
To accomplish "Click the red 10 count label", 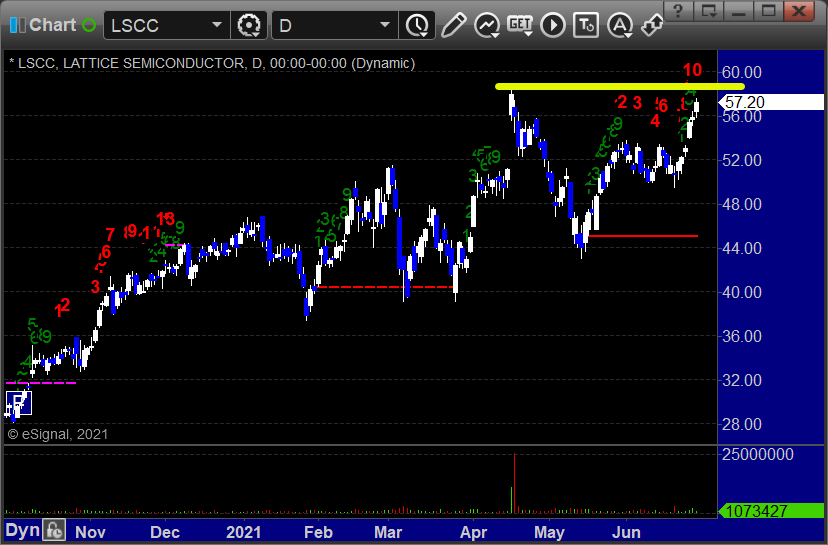I will tap(692, 70).
